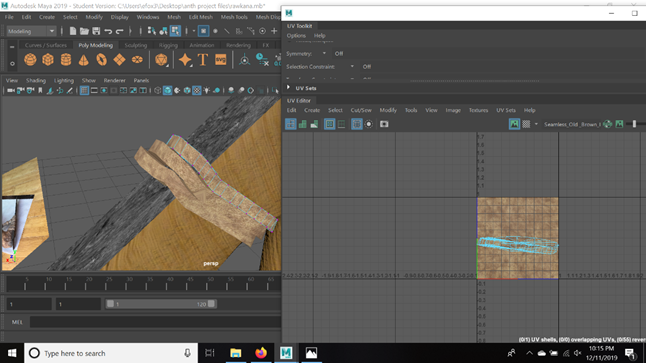
Task: Click select by component type icon
Action: (176, 31)
